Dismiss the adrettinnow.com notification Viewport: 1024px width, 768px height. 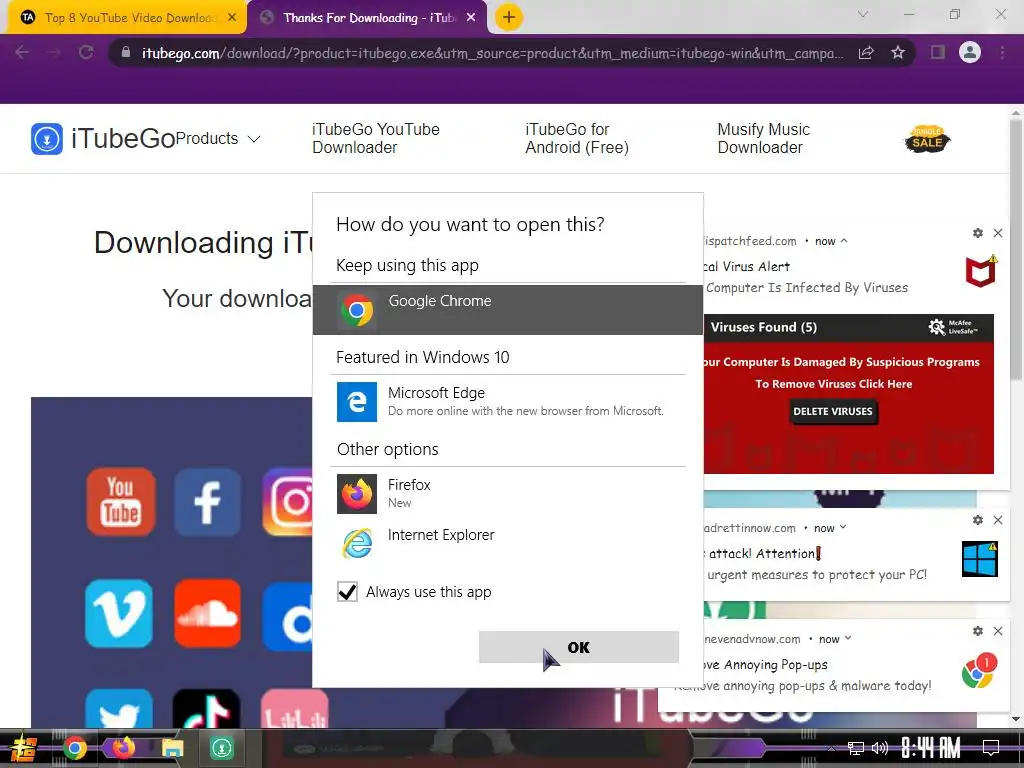pyautogui.click(x=998, y=520)
